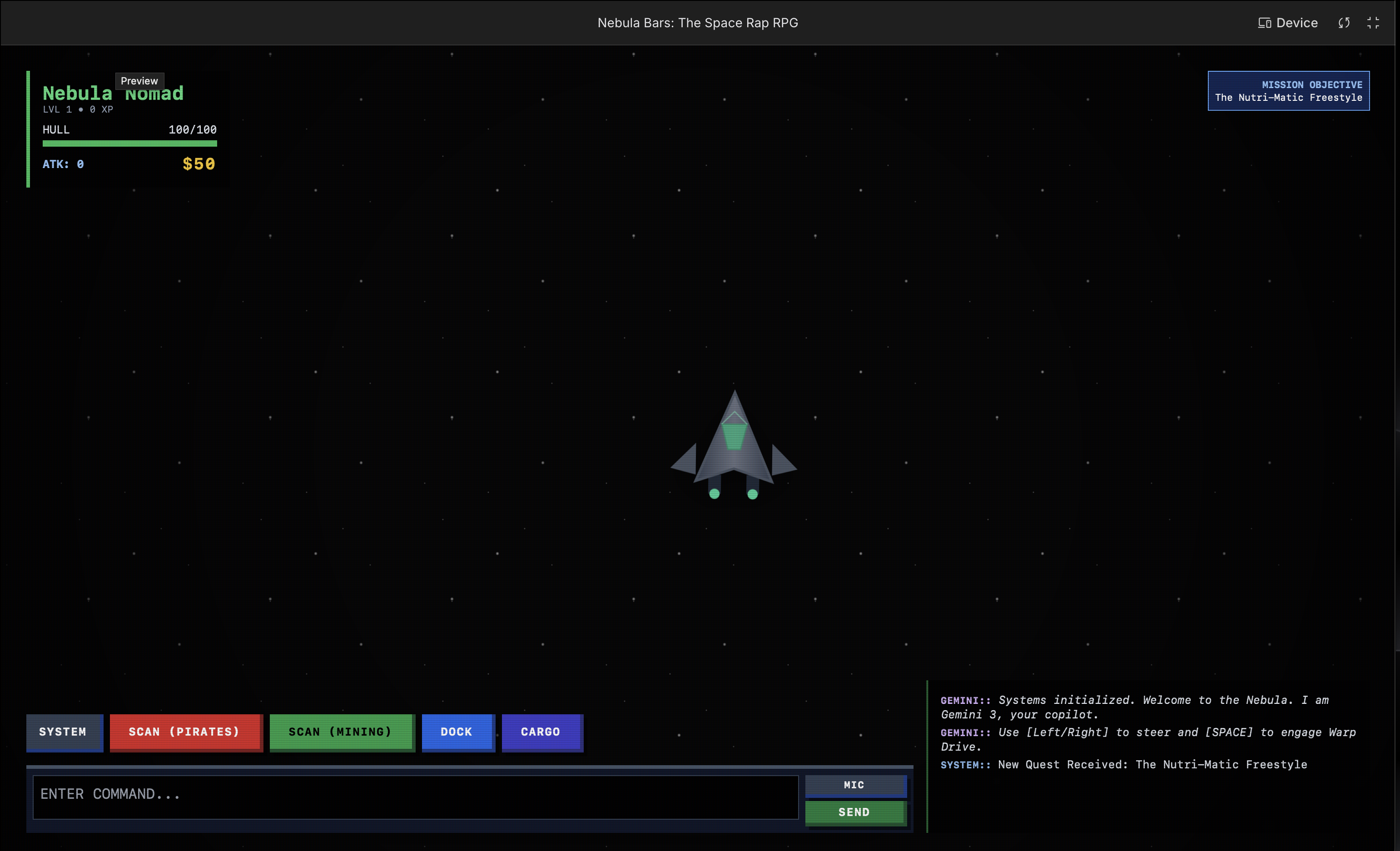Viewport: 1400px width, 851px height.
Task: Click the Nebula Bars title text
Action: click(697, 23)
